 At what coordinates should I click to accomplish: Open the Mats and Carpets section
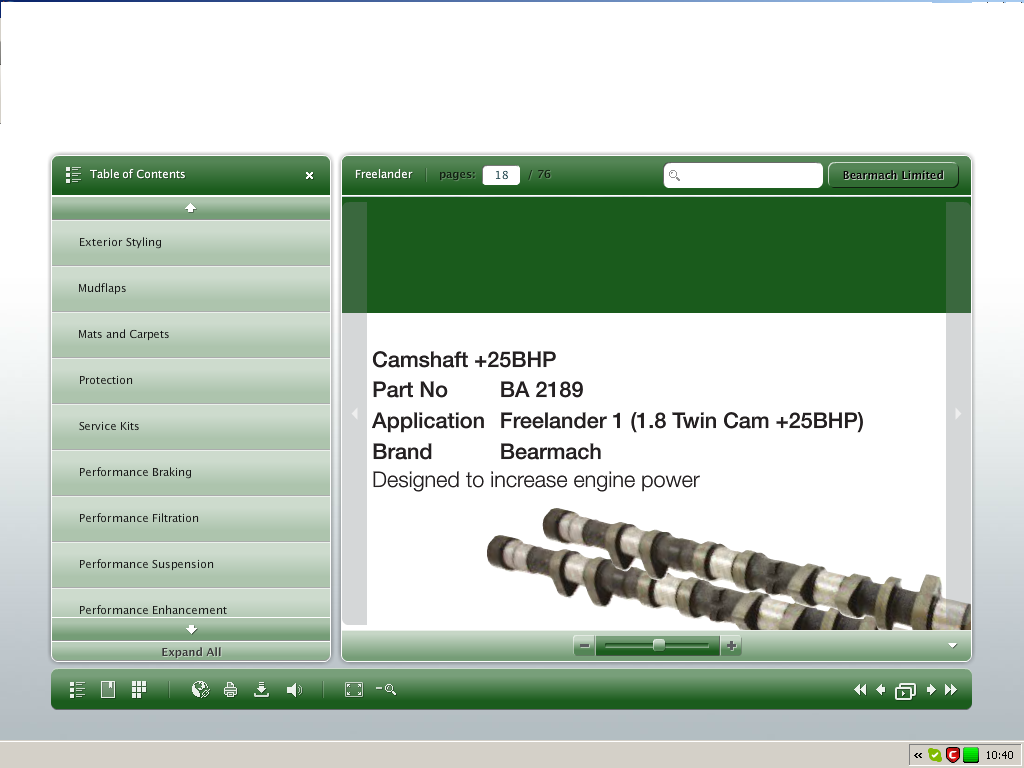[x=191, y=334]
